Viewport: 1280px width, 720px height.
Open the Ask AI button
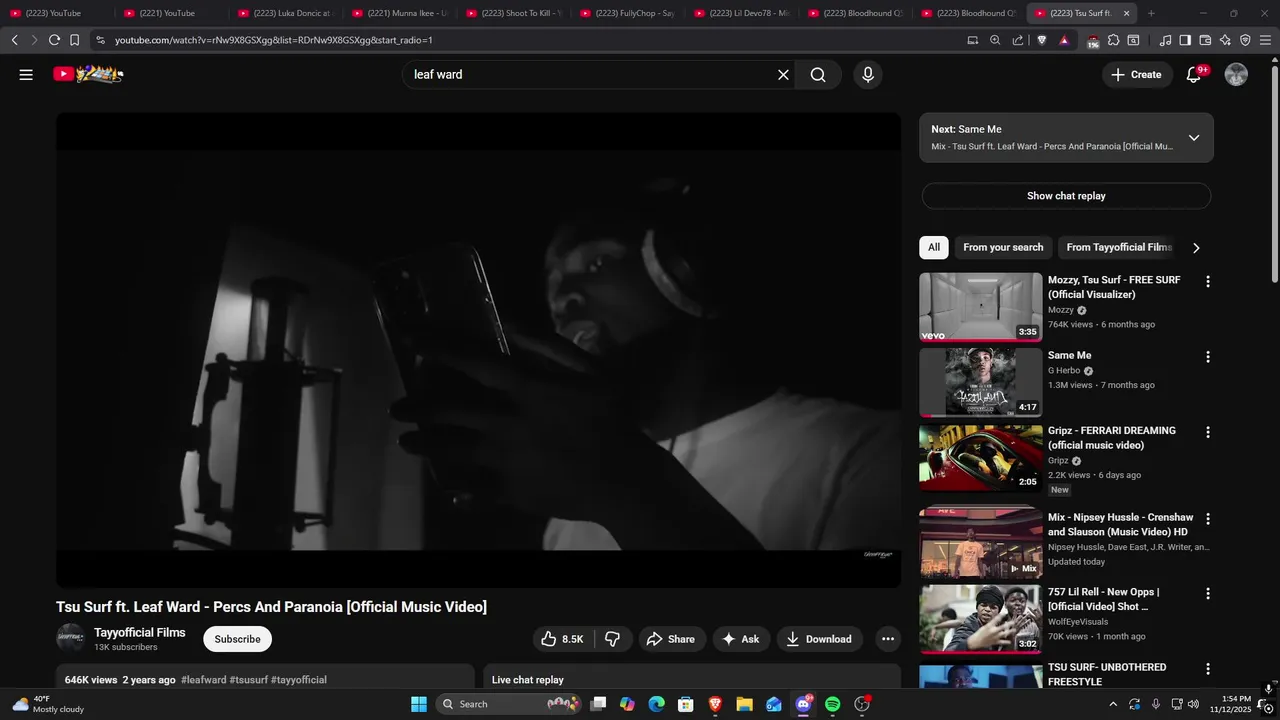coord(741,639)
